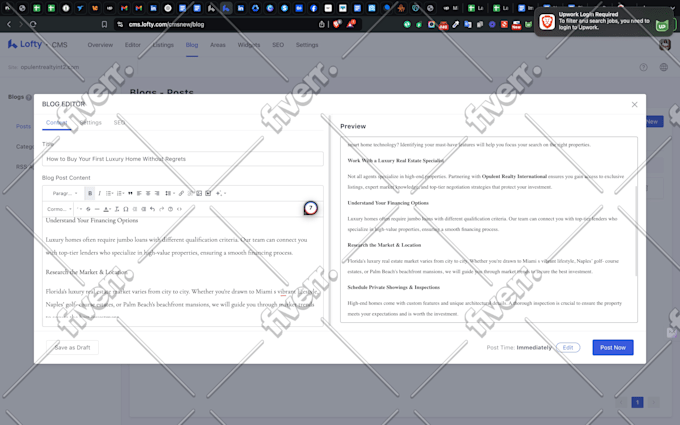Click the browser back arrow
680x425 pixels.
click(x=9, y=24)
